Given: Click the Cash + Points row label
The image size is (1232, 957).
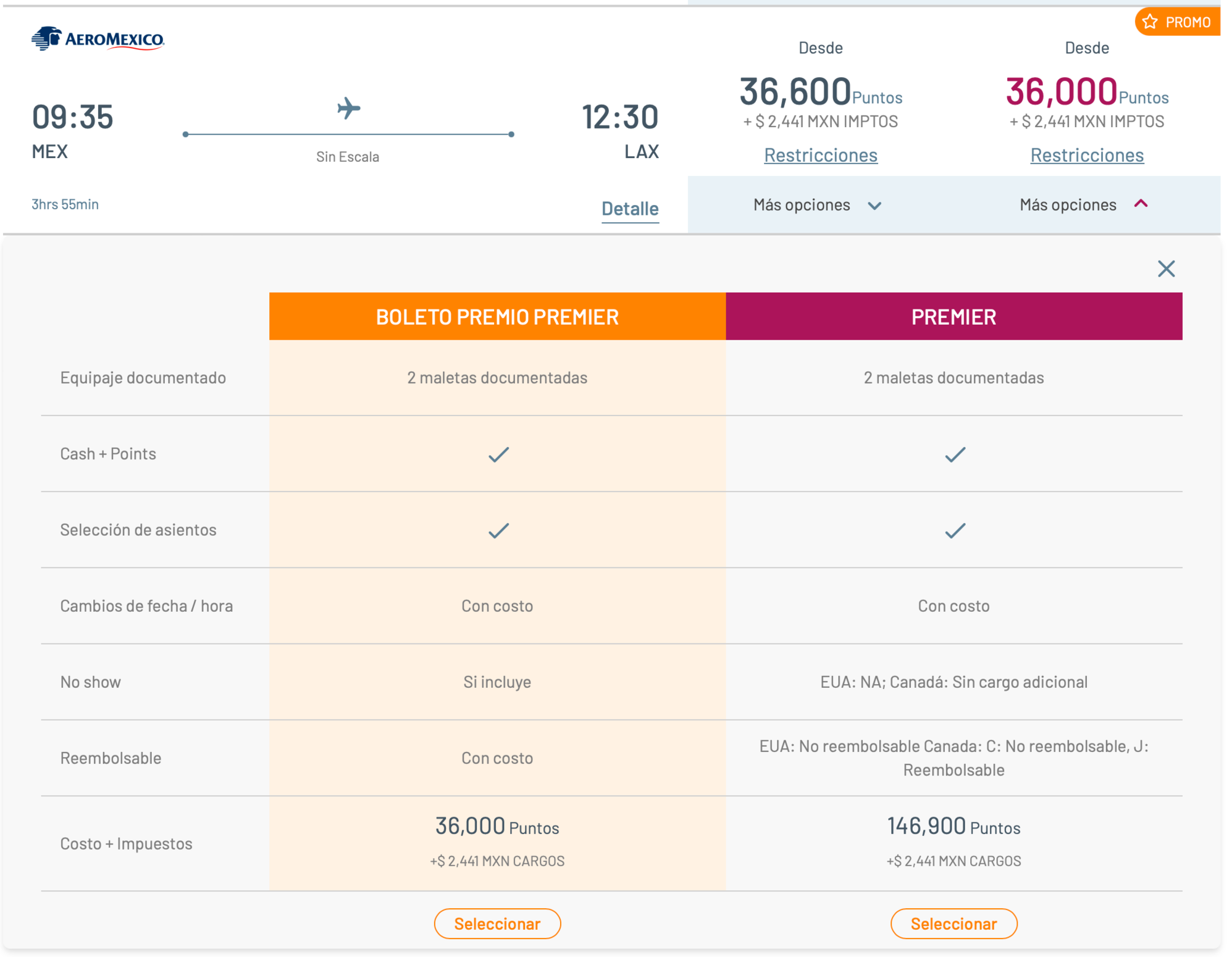Looking at the screenshot, I should [x=108, y=454].
